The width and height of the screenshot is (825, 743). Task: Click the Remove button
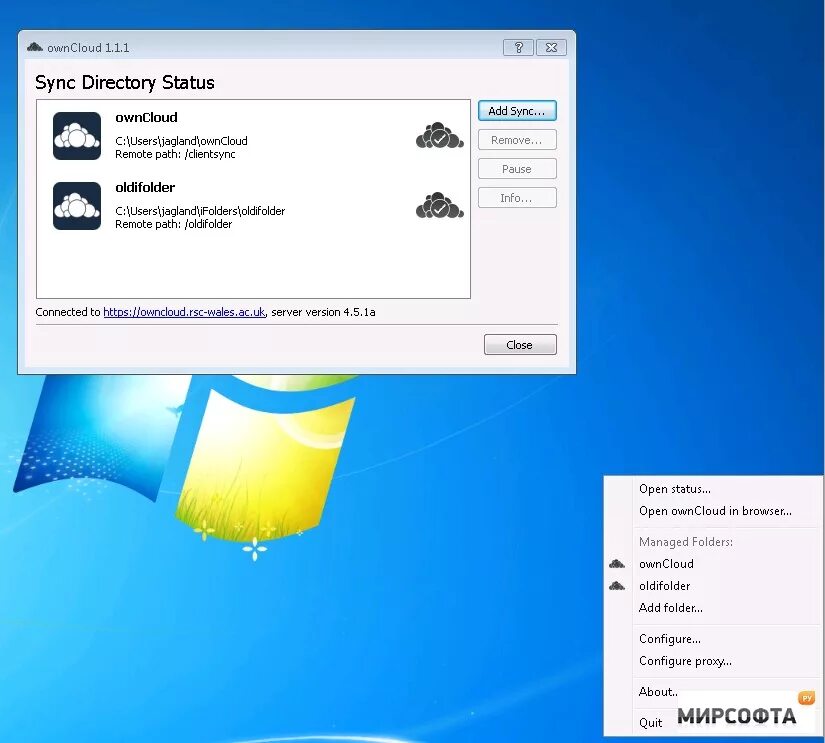(x=517, y=140)
